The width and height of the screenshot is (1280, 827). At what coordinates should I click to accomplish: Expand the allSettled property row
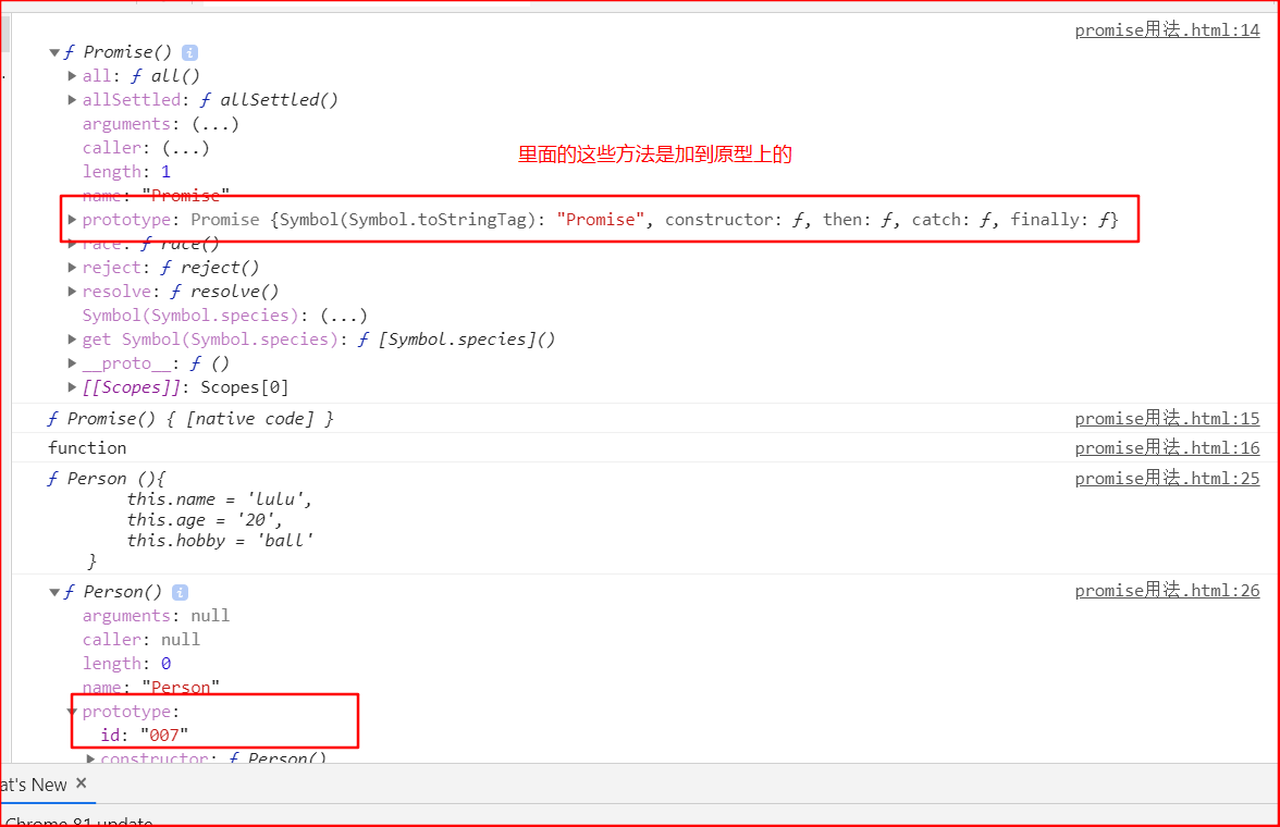pos(72,100)
